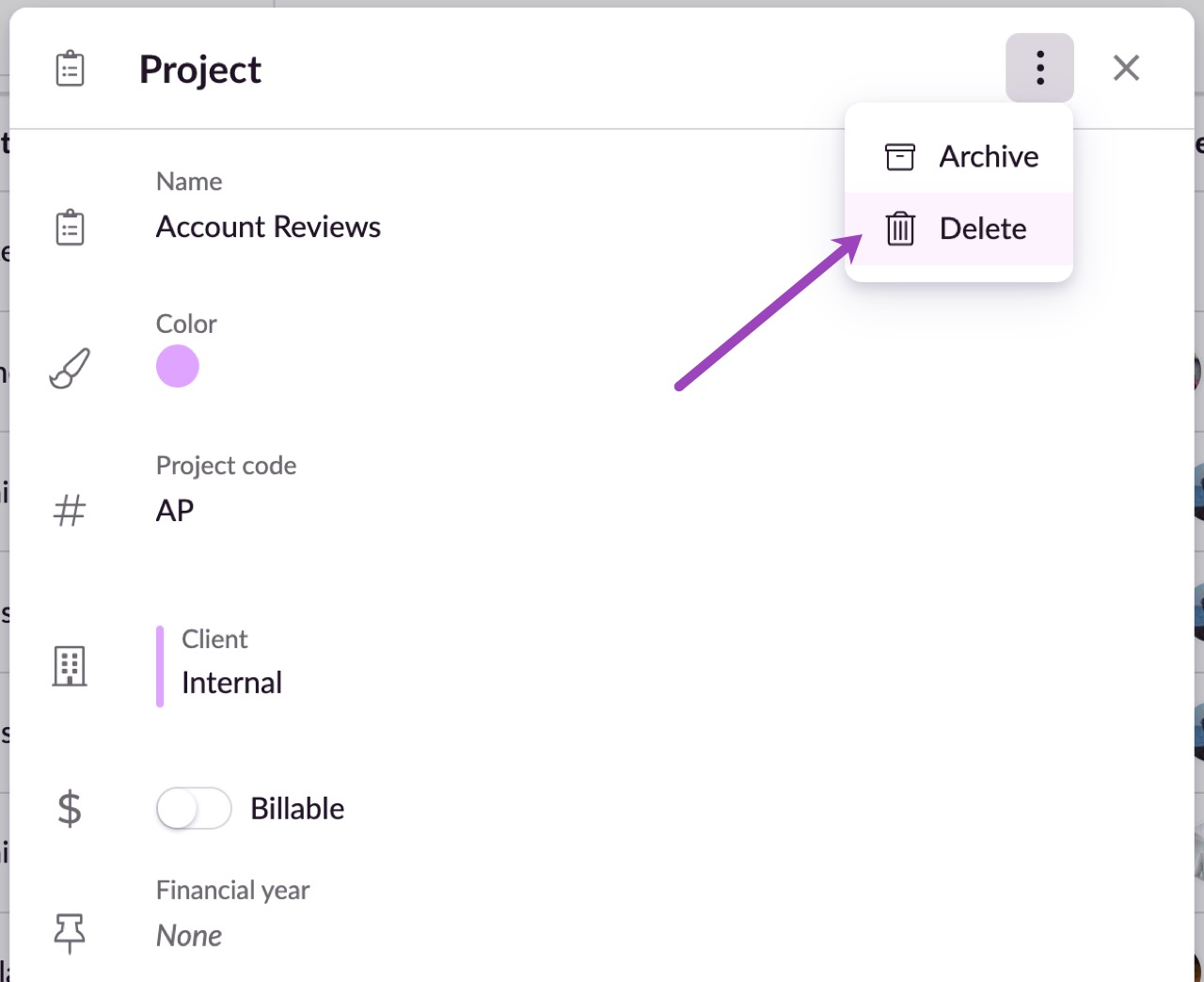Screen dimensions: 1204x982
Task: Open the three-dot more options menu
Action: click(x=1039, y=68)
